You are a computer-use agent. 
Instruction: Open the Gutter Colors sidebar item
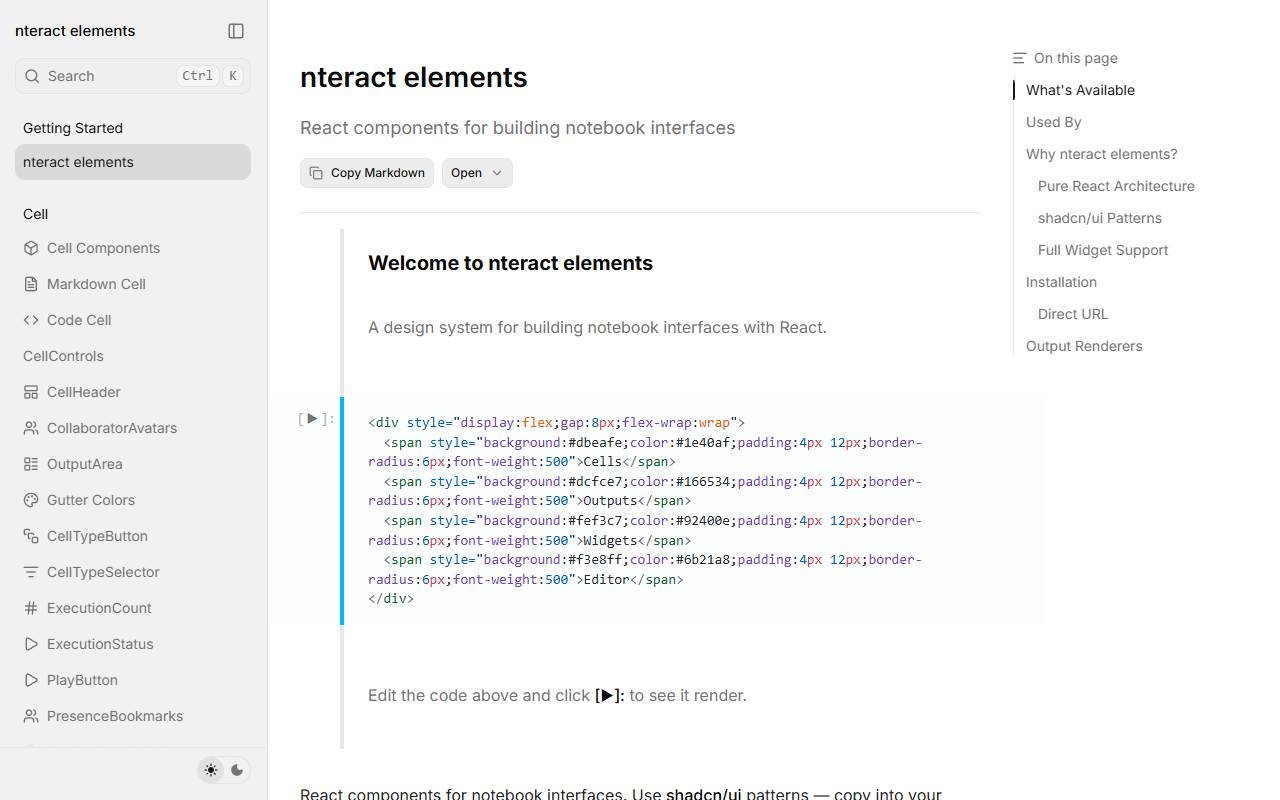tap(133, 500)
